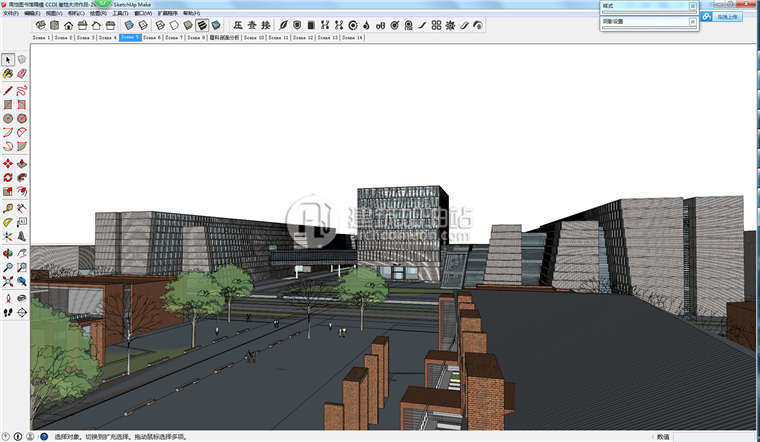Click the 压 plugin button
760x442 pixels.
click(238, 25)
